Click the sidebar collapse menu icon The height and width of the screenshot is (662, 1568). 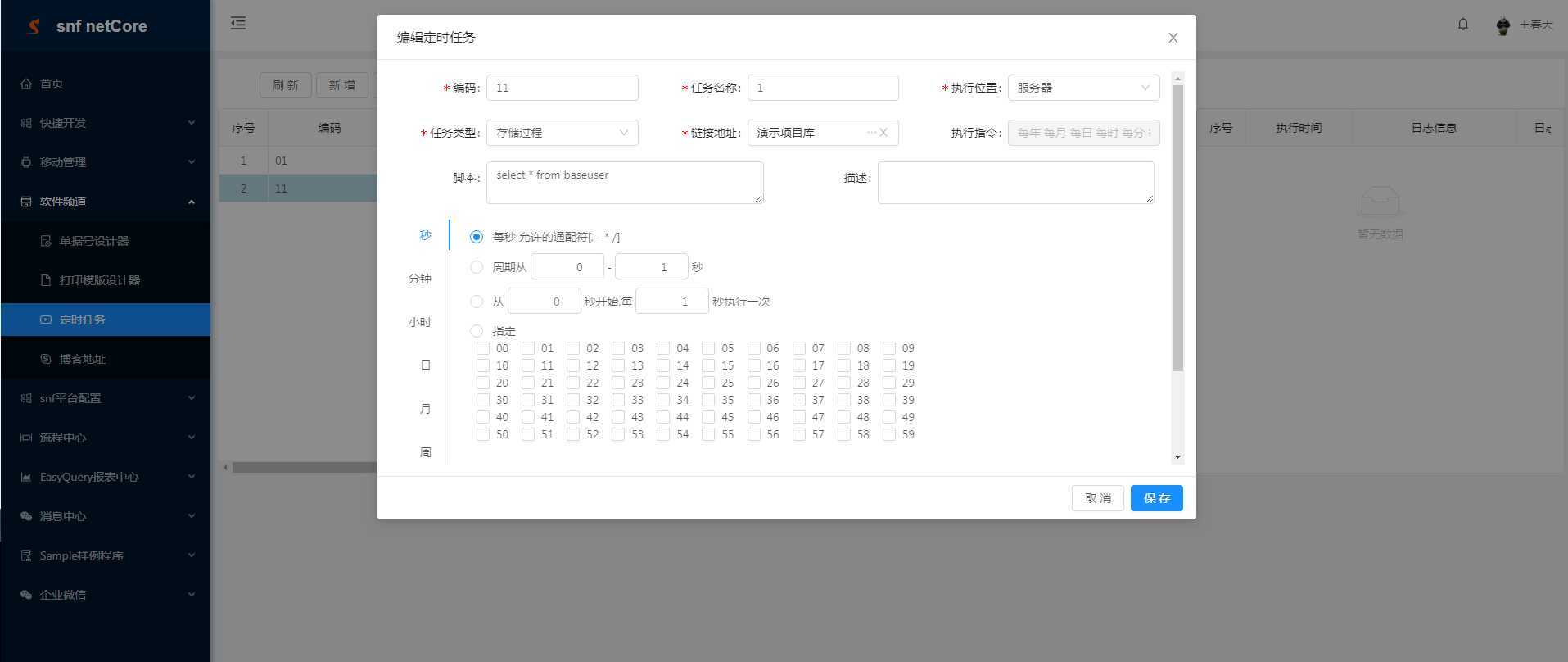click(x=238, y=23)
